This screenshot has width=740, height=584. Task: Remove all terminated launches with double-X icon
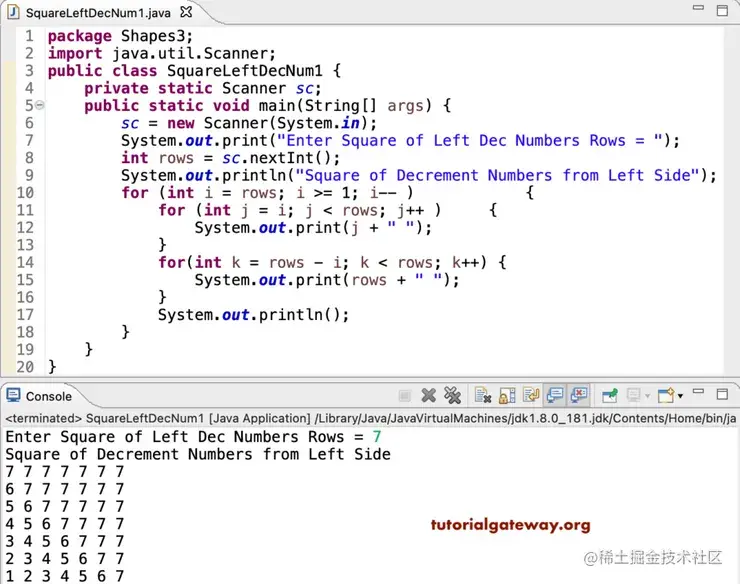[x=453, y=395]
